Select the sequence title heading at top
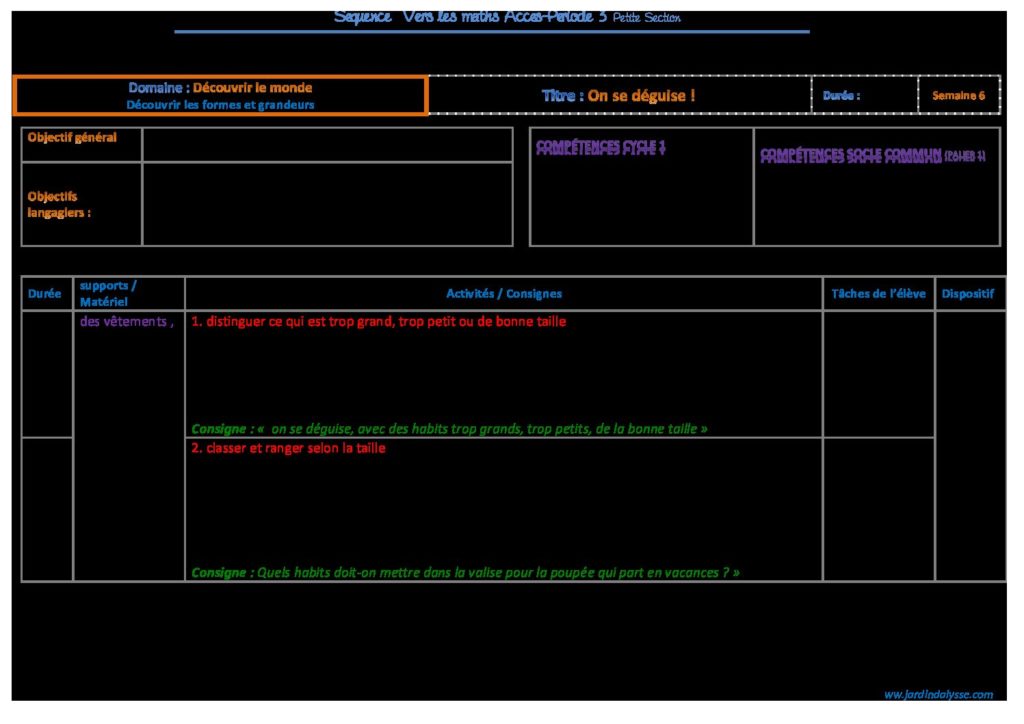 [507, 17]
